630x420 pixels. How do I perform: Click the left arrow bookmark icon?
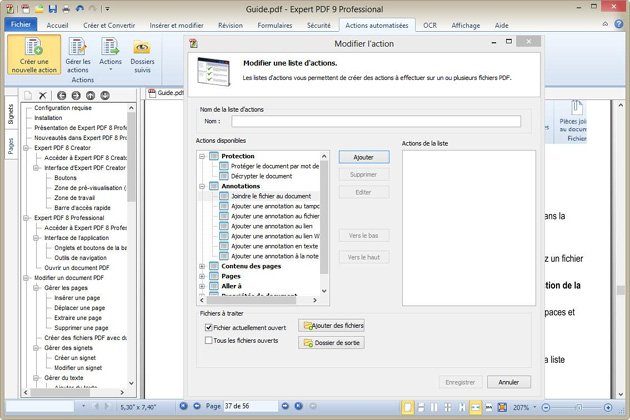coord(61,95)
